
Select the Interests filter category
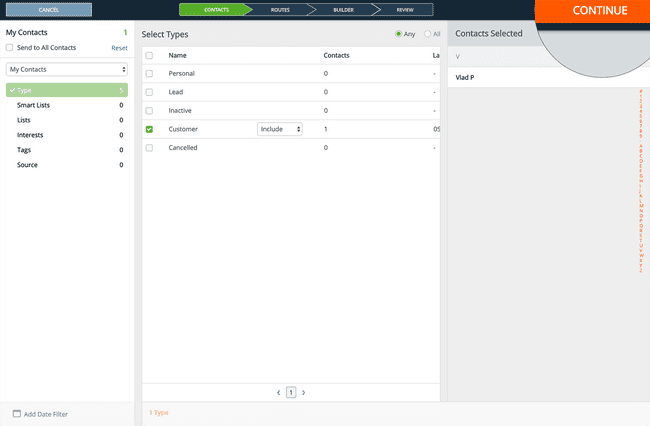coord(67,135)
